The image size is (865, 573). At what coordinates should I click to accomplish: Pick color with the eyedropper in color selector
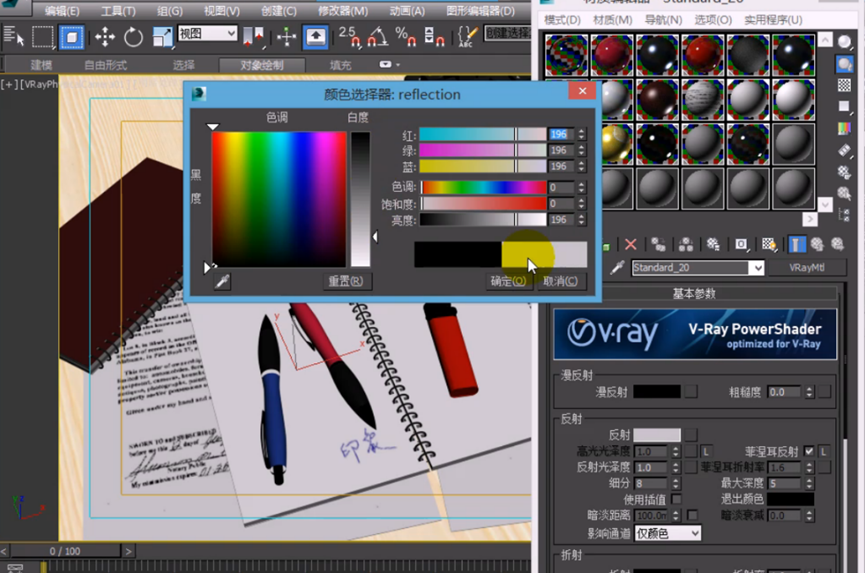(x=222, y=282)
